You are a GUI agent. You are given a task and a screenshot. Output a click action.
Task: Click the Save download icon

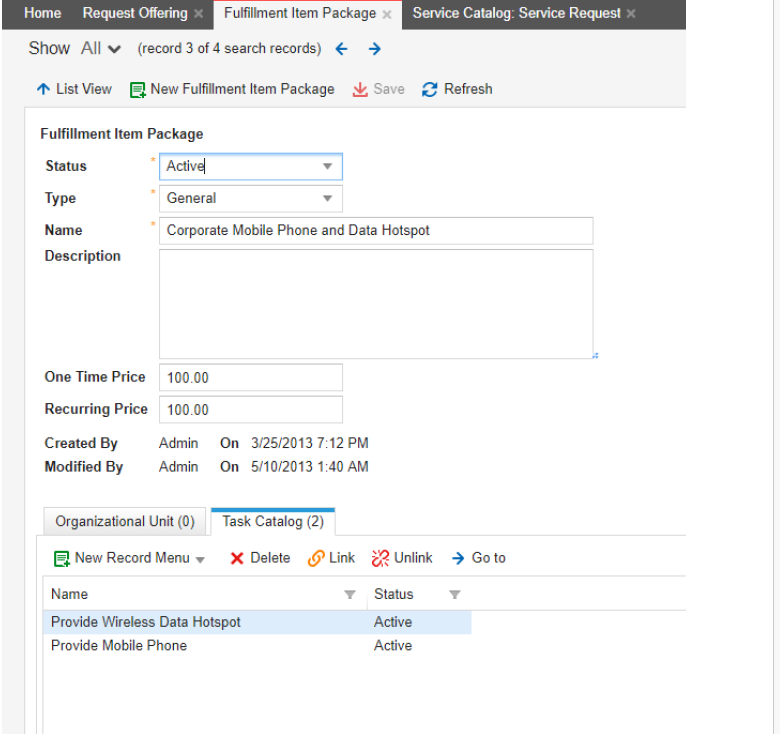(360, 90)
